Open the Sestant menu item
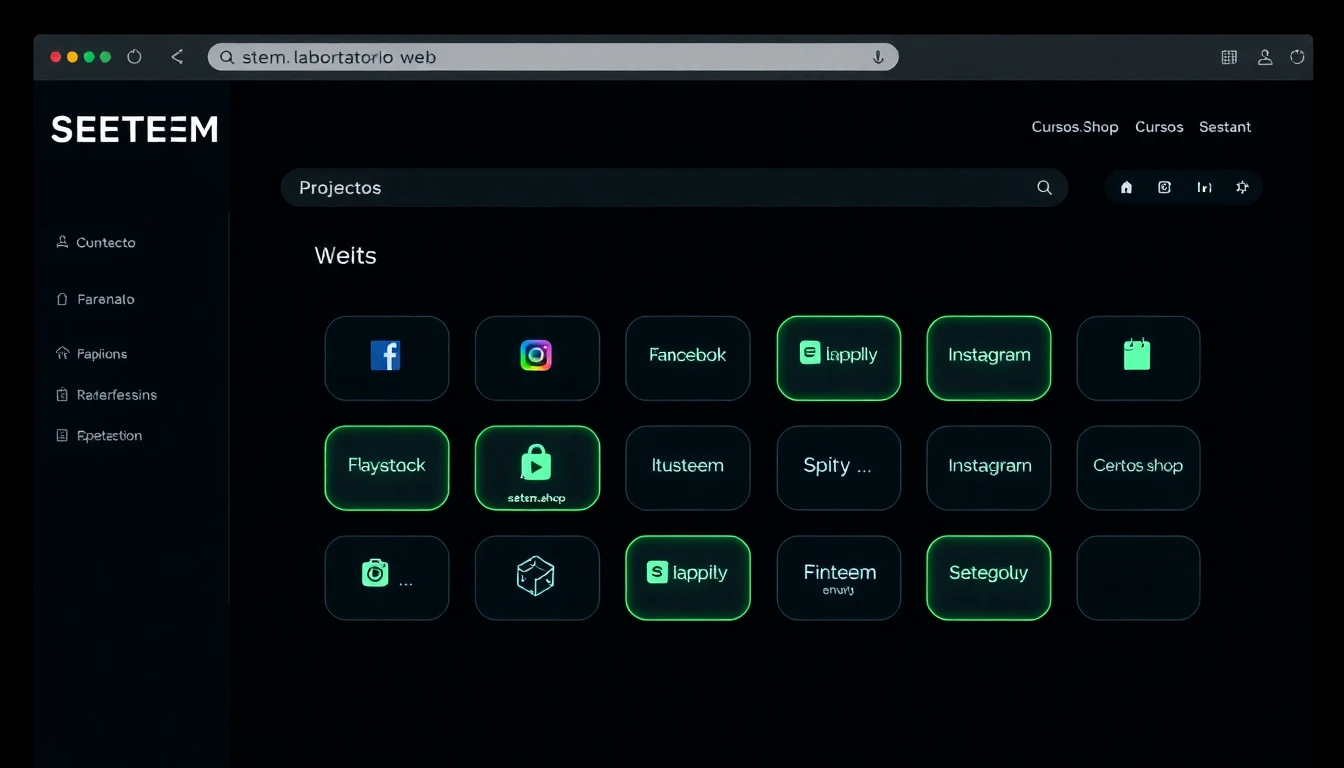Image resolution: width=1344 pixels, height=768 pixels. (x=1225, y=126)
